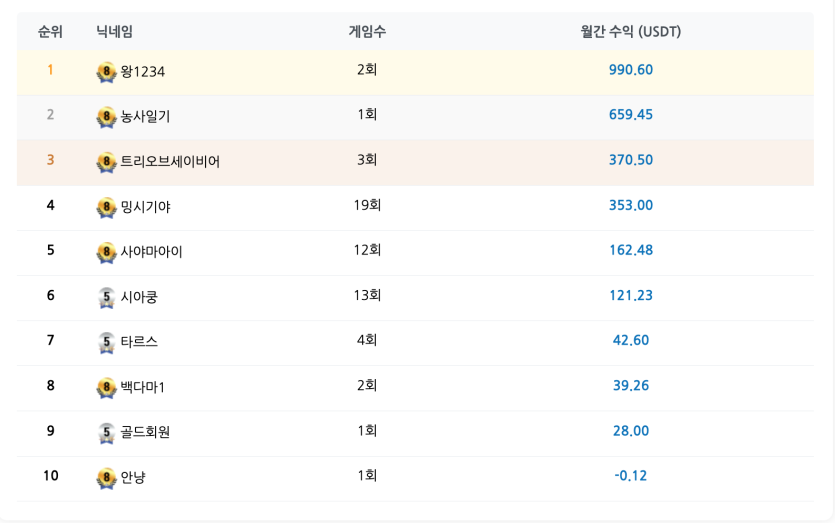The image size is (835, 523).
Task: Click rank number 10
Action: (x=51, y=476)
